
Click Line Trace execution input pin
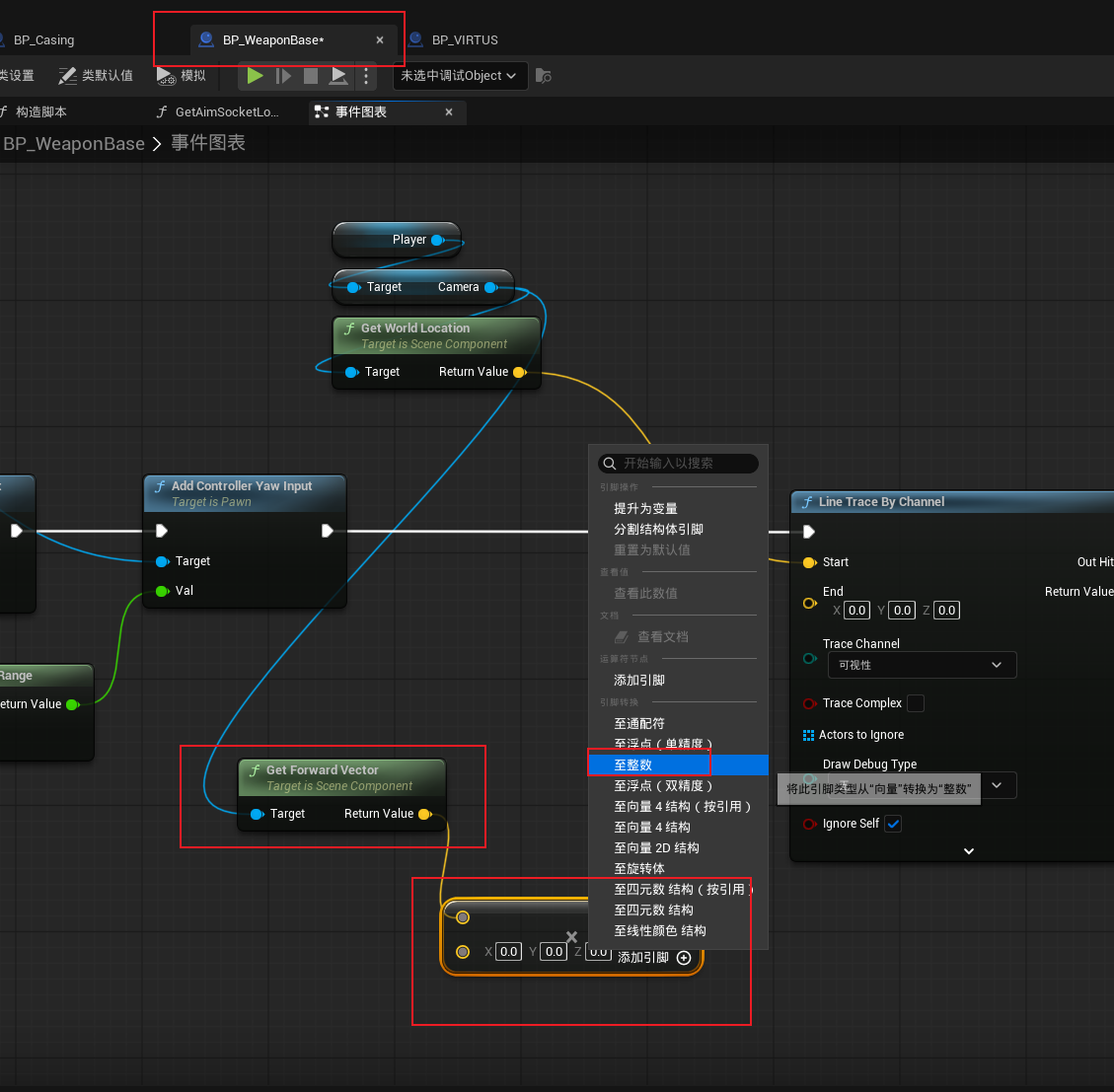tap(808, 532)
